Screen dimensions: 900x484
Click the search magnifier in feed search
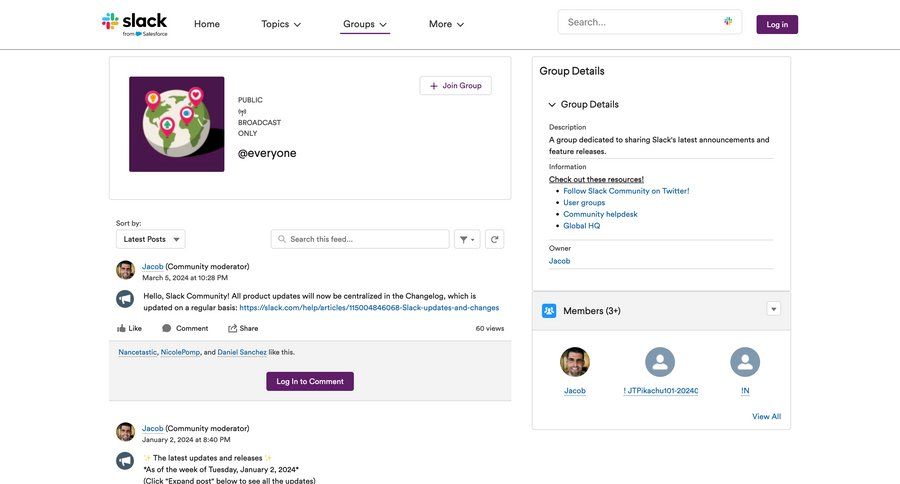(x=282, y=239)
